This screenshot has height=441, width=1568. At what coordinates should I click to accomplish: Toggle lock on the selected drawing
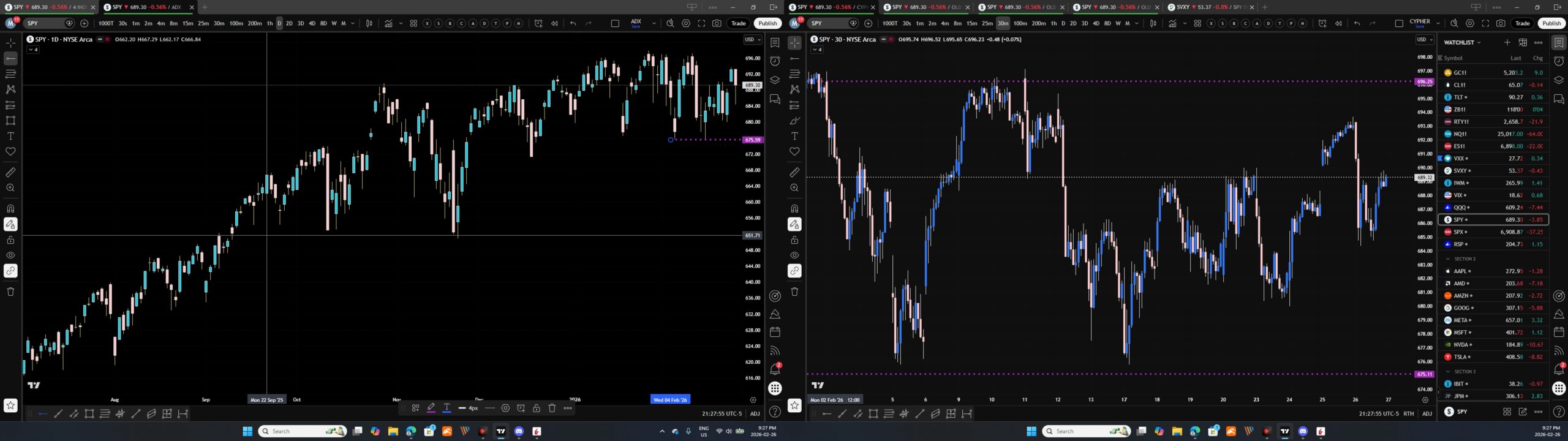537,408
